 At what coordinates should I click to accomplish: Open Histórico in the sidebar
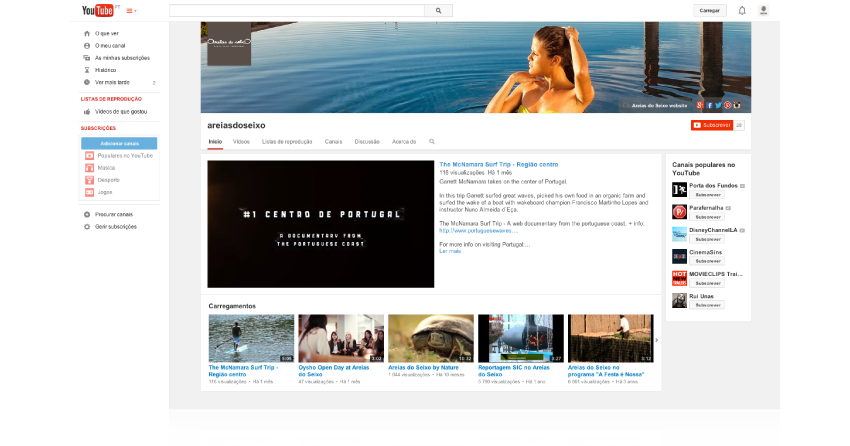[106, 70]
